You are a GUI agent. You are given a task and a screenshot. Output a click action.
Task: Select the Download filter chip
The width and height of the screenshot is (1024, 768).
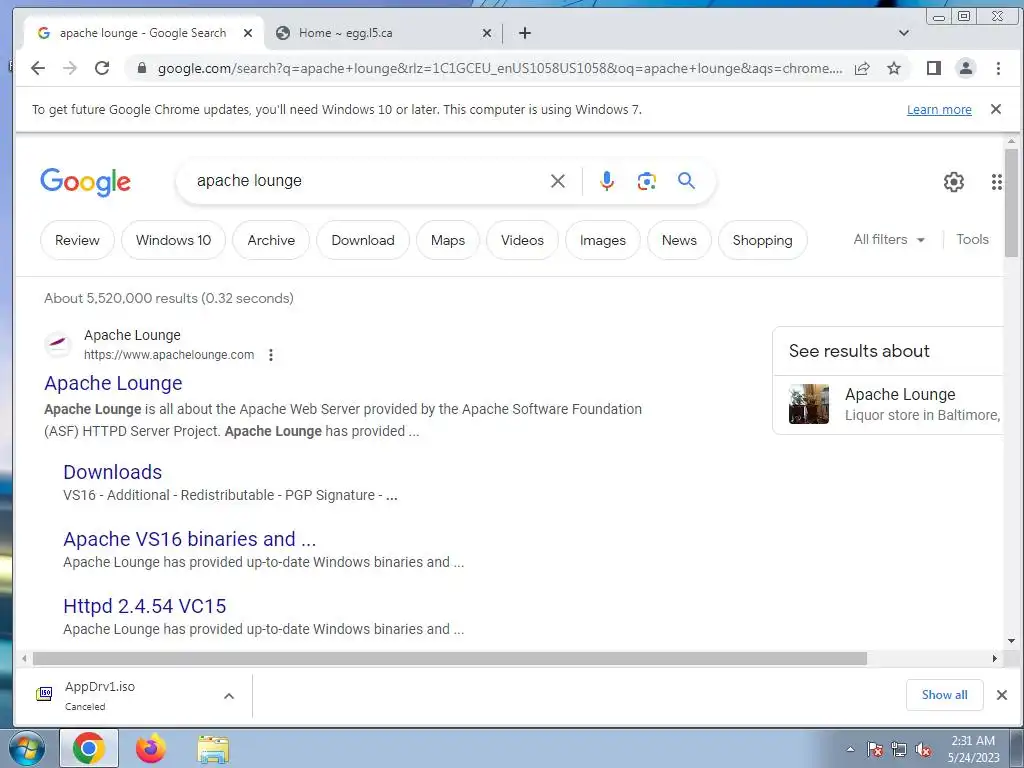[363, 240]
